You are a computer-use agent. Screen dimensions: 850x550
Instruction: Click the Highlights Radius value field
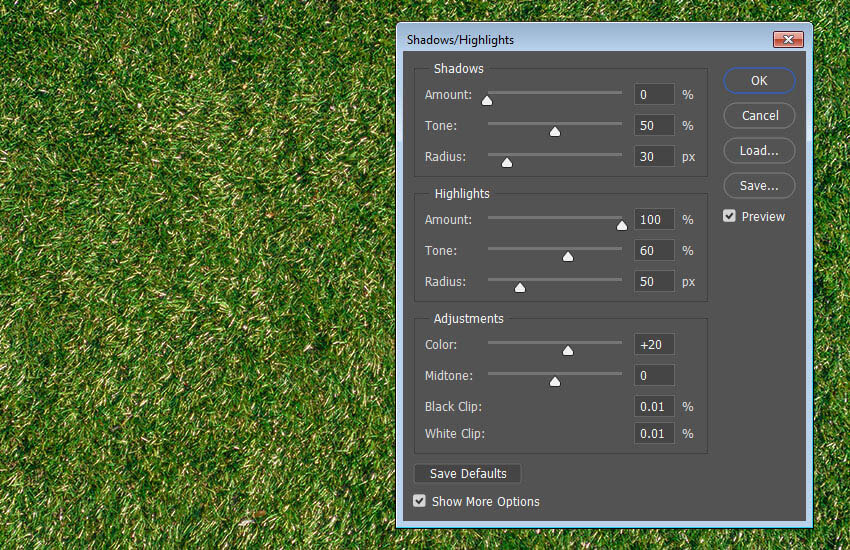(x=654, y=282)
